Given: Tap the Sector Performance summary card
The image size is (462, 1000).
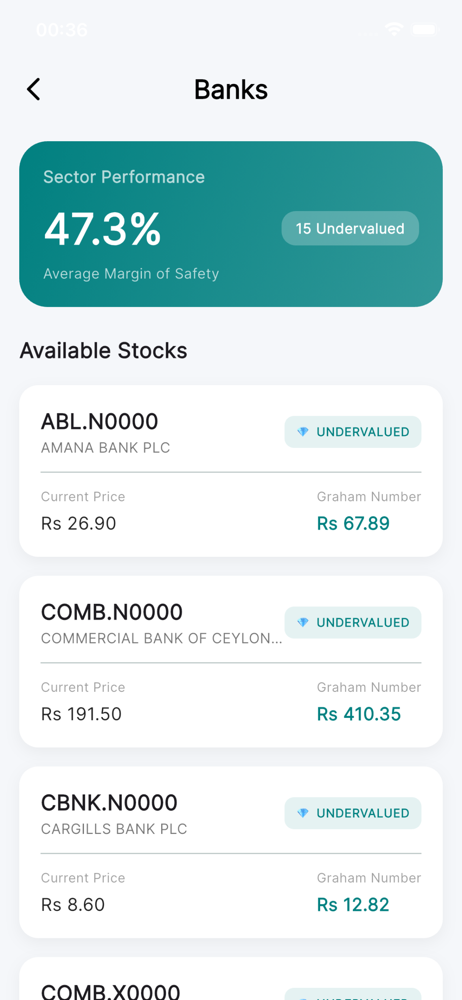Looking at the screenshot, I should pyautogui.click(x=231, y=224).
